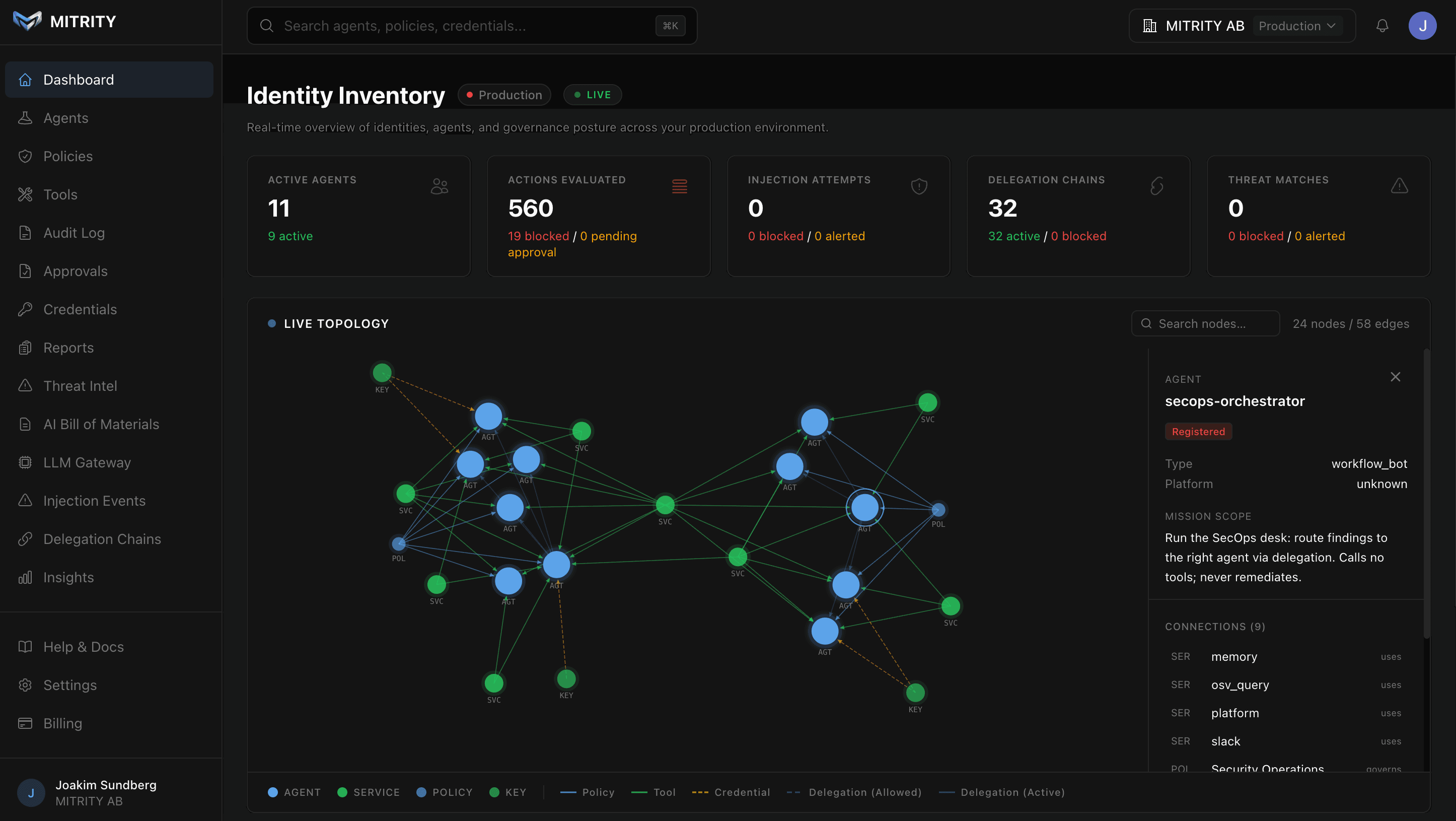The width and height of the screenshot is (1456, 821).
Task: Open the Joakim Sundberg profile footer
Action: coord(111,793)
